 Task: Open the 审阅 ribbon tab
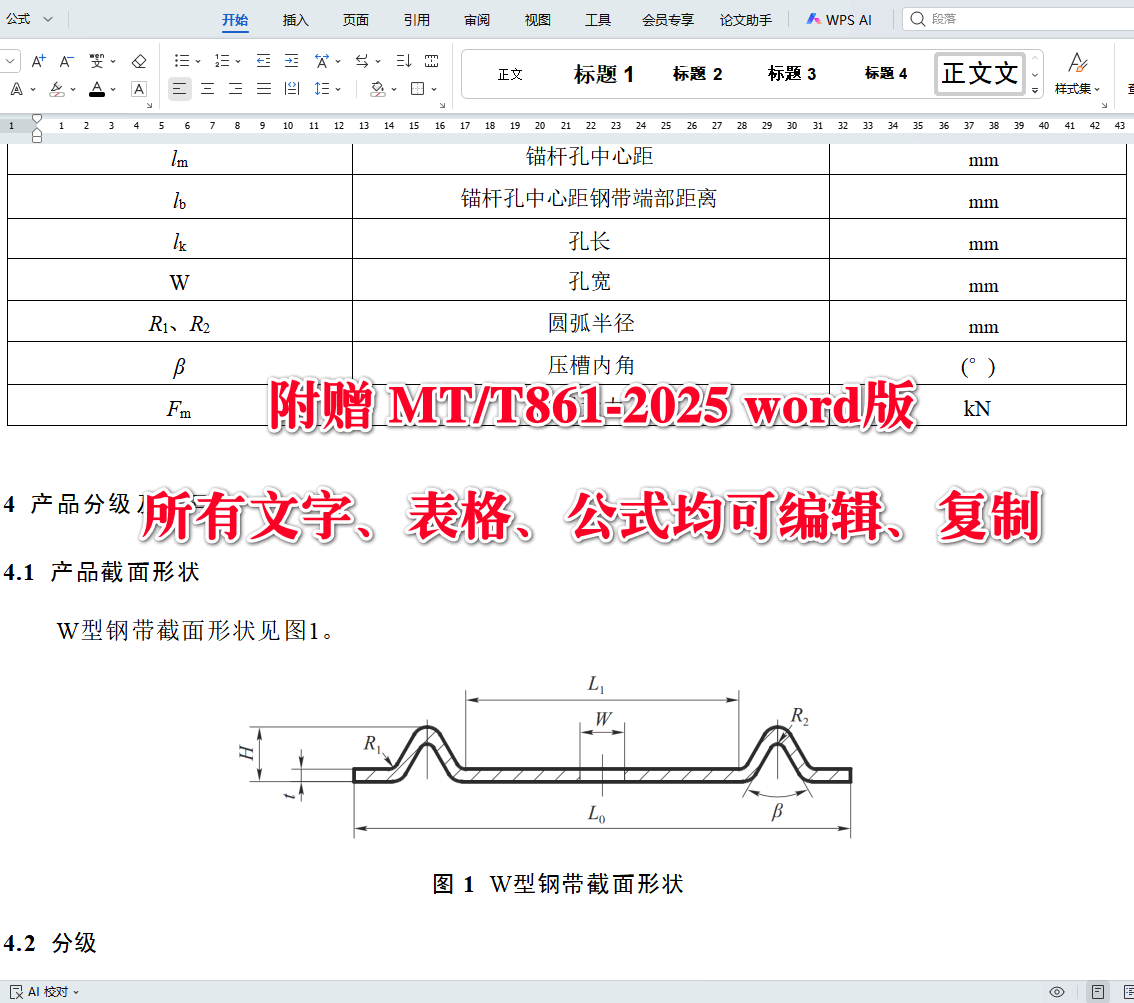point(477,20)
